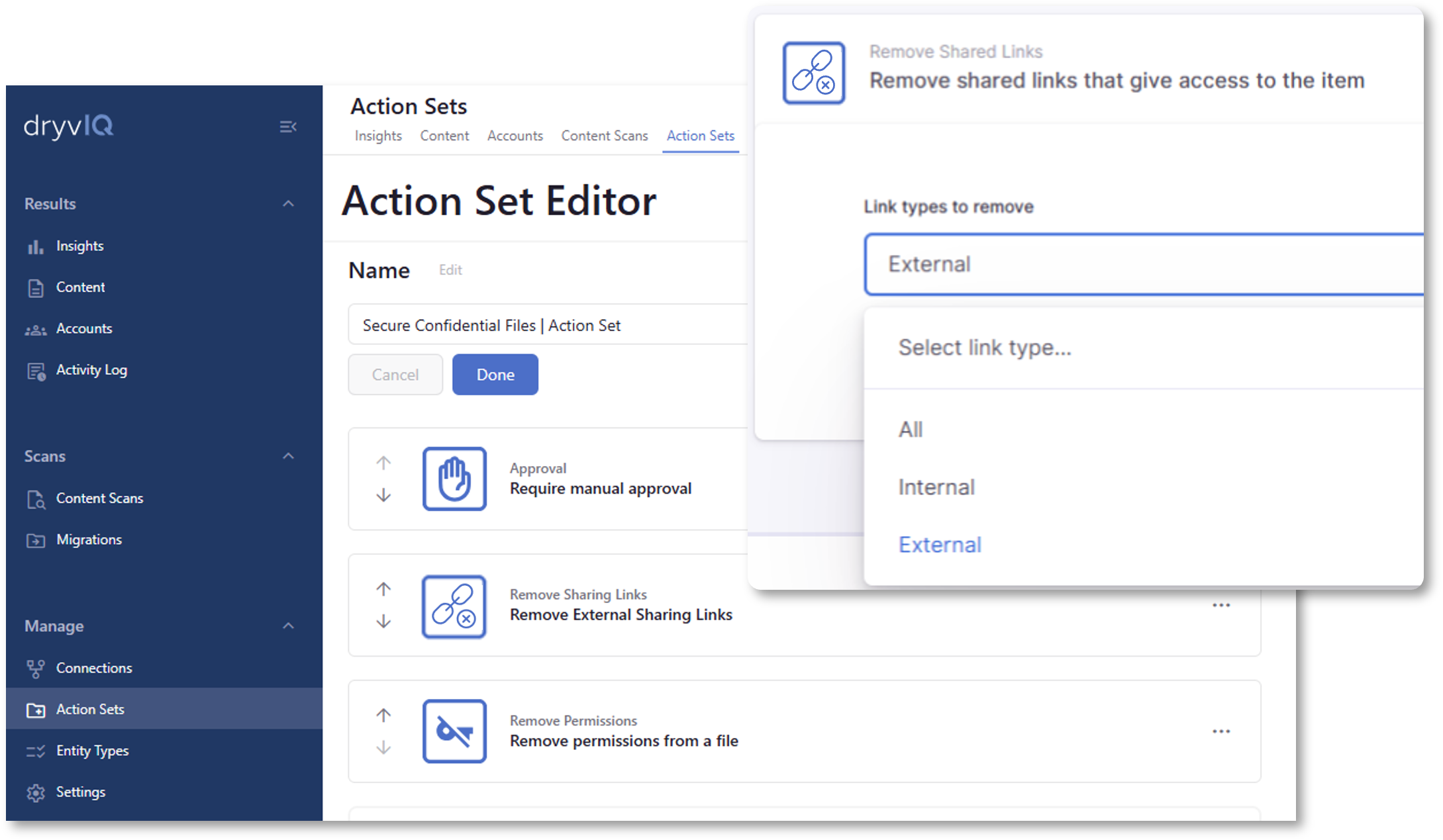This screenshot has height=840, width=1443.
Task: Collapse the Results sidebar section
Action: [288, 204]
